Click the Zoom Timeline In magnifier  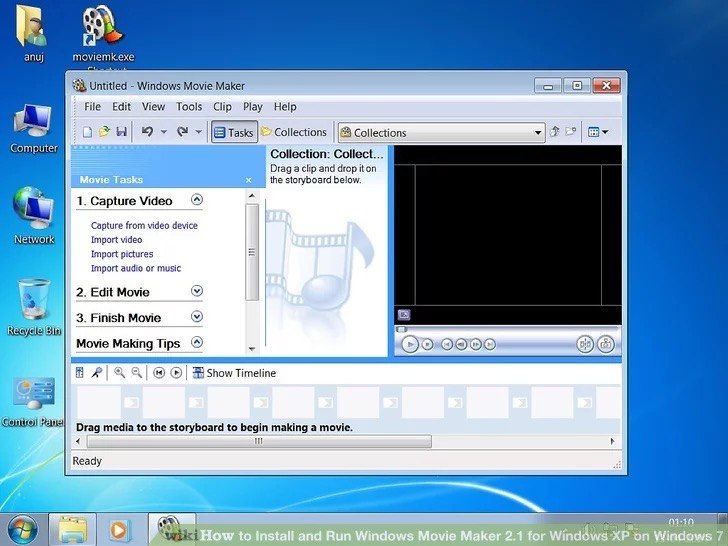click(x=119, y=372)
